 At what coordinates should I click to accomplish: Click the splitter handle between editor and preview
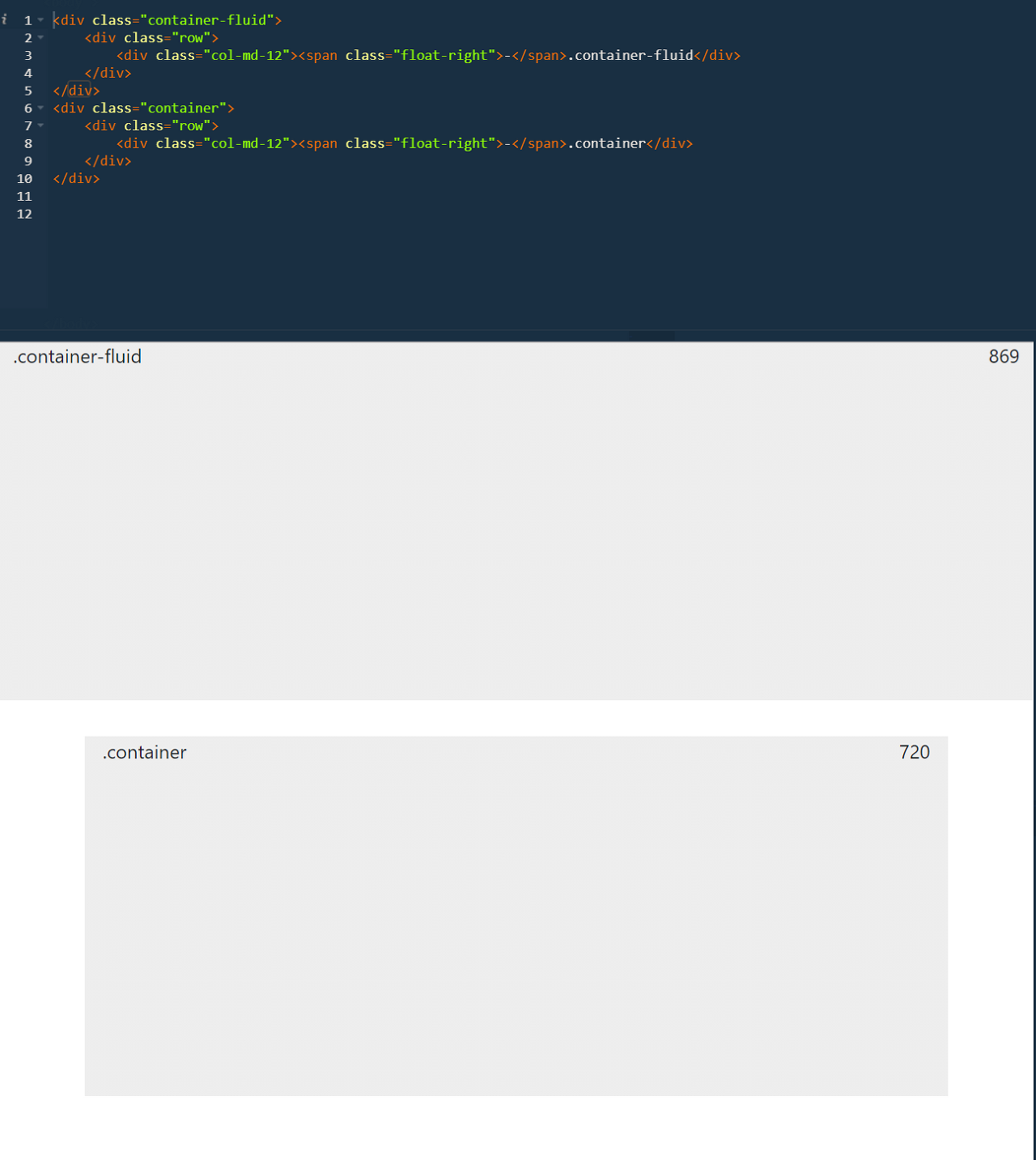[652, 335]
